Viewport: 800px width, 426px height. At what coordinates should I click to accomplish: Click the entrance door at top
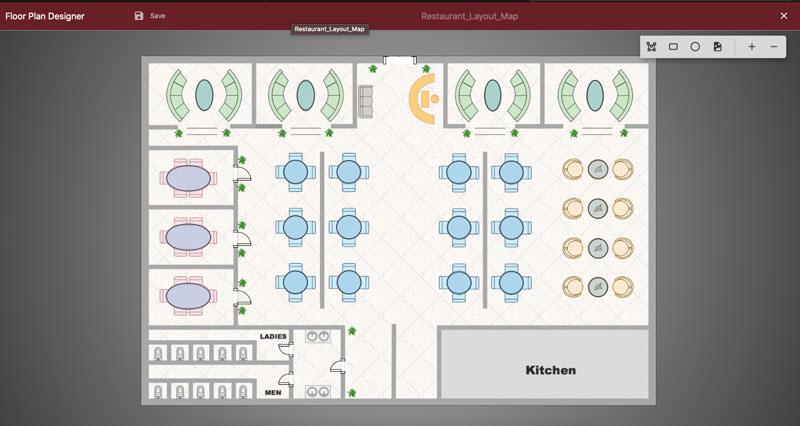[399, 61]
